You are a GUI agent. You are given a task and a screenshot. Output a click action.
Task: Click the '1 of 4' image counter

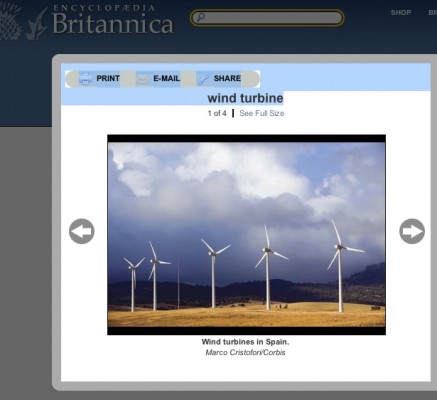tap(217, 113)
